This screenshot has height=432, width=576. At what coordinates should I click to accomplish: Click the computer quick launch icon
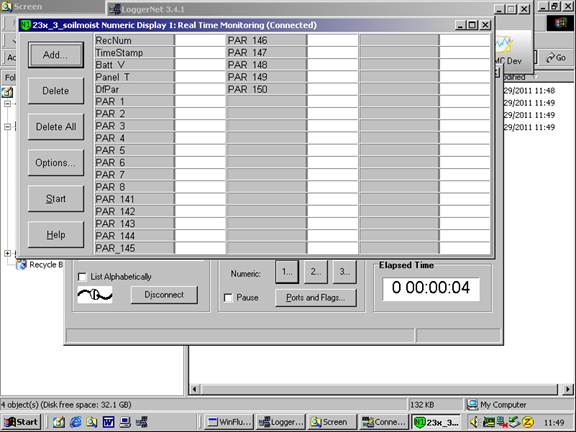coord(125,422)
